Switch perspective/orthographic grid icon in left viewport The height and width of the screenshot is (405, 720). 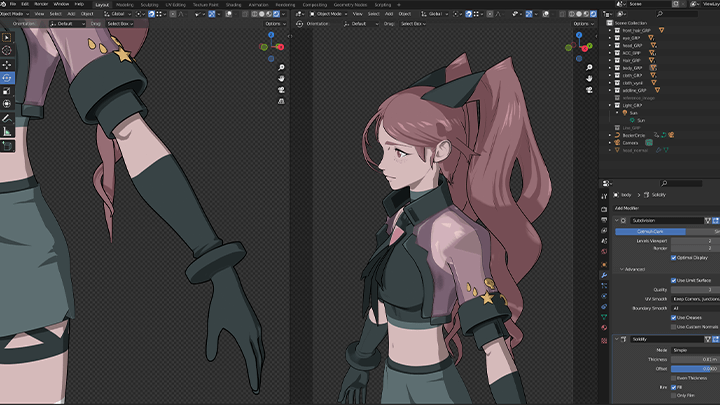(x=281, y=101)
